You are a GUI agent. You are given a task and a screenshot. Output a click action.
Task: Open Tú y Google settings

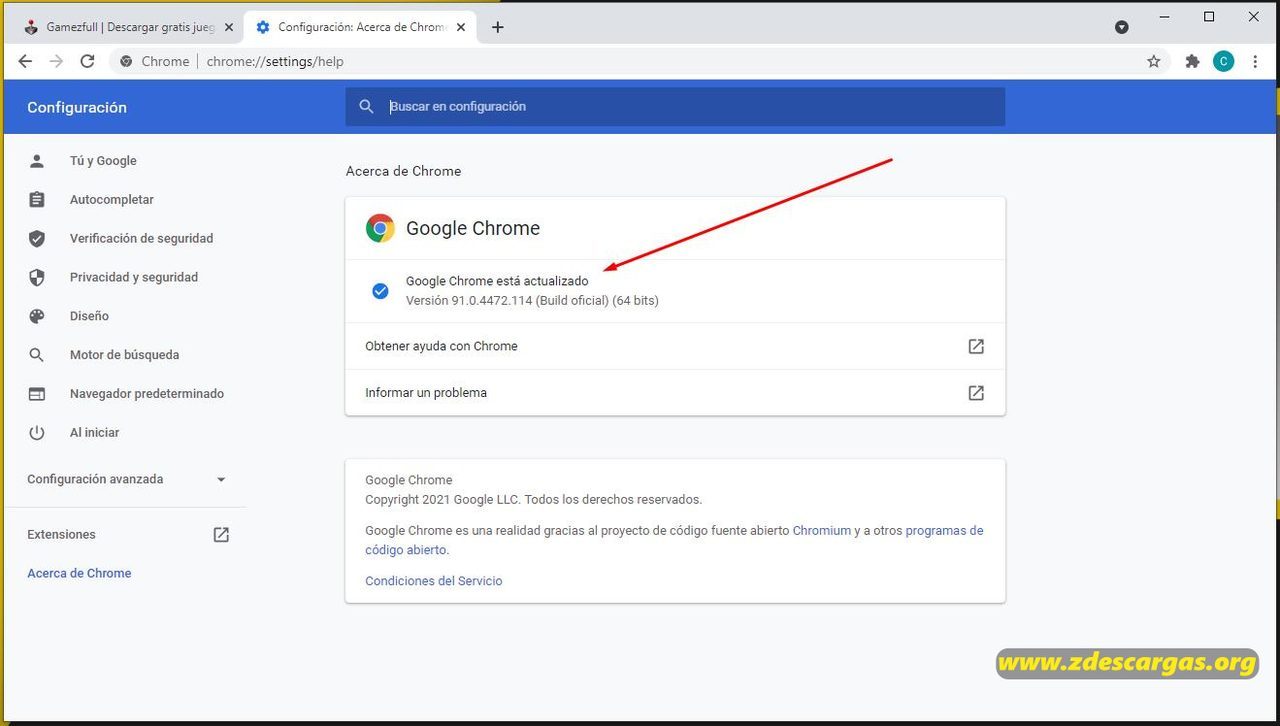coord(103,160)
